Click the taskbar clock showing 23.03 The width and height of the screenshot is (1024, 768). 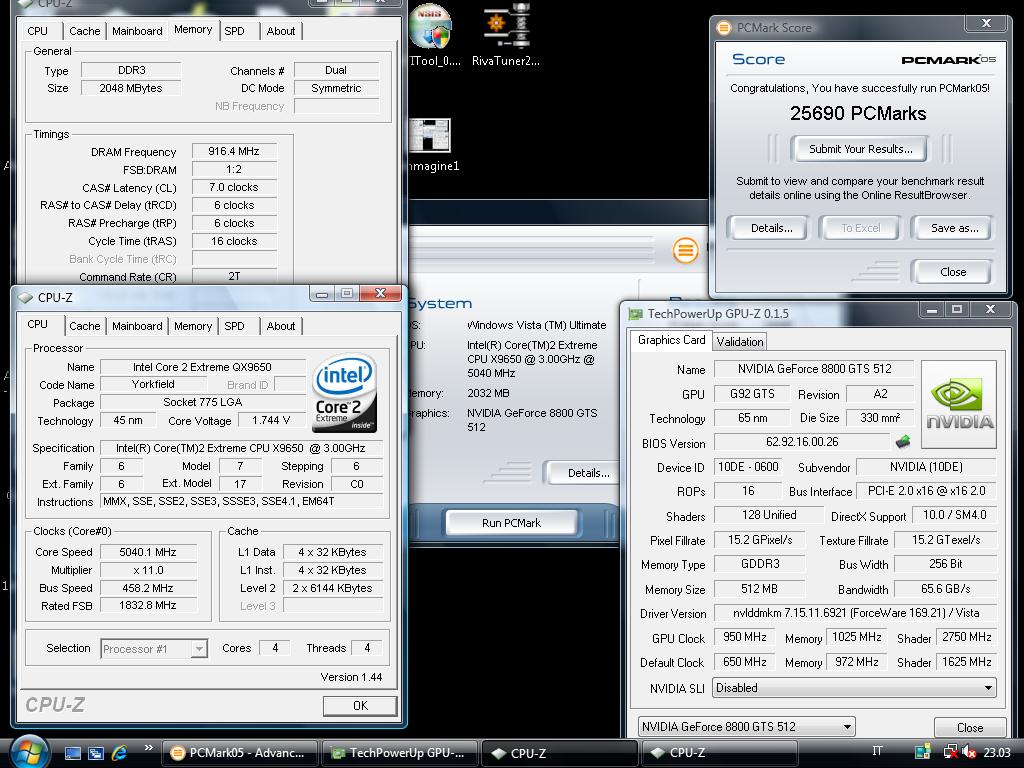click(997, 752)
